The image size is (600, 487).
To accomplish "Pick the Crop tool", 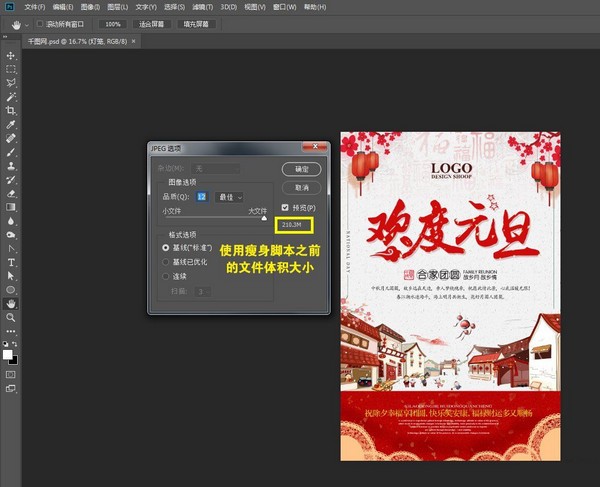I will pyautogui.click(x=11, y=110).
